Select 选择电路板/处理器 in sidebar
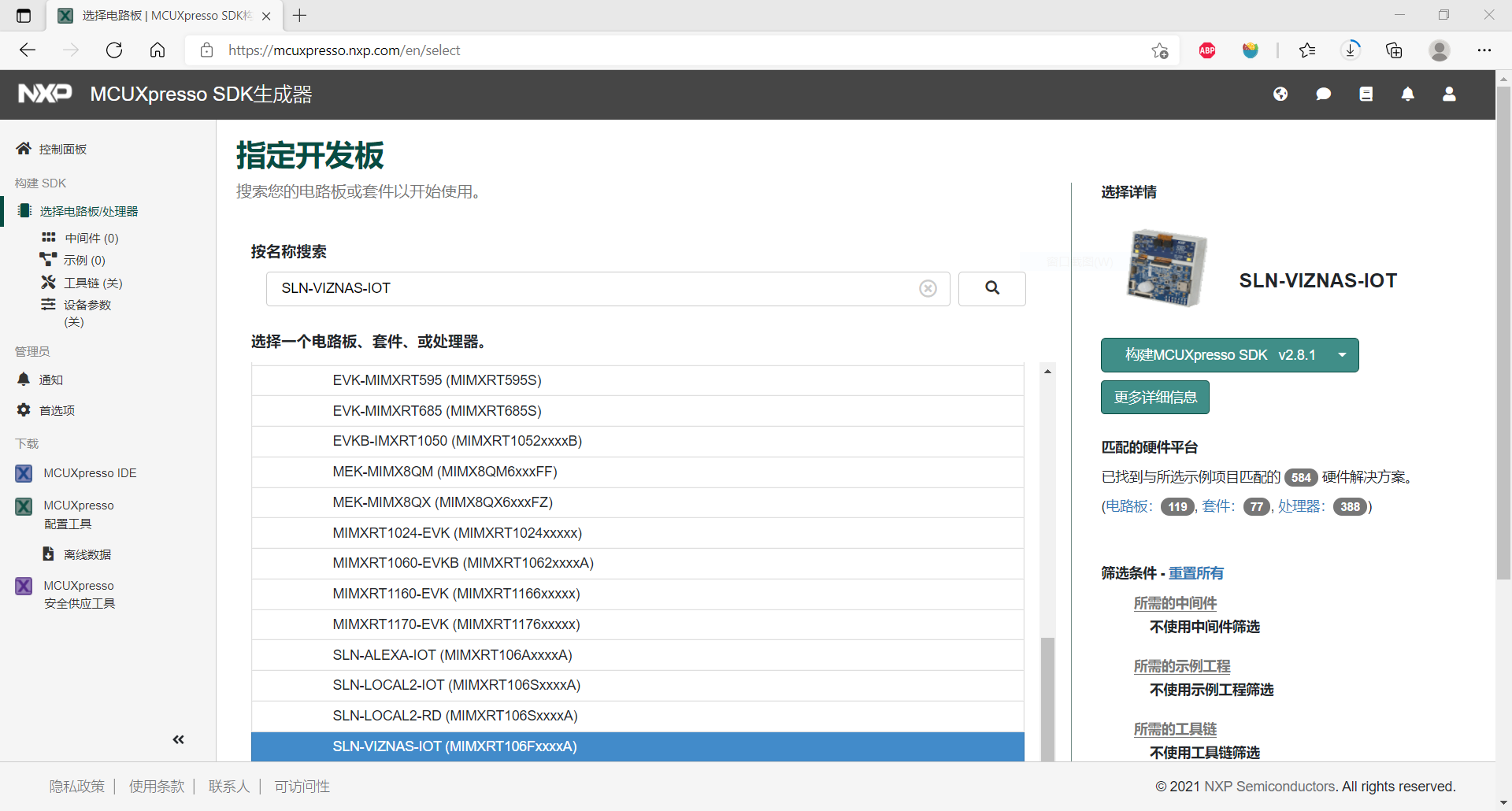1512x811 pixels. pos(78,211)
